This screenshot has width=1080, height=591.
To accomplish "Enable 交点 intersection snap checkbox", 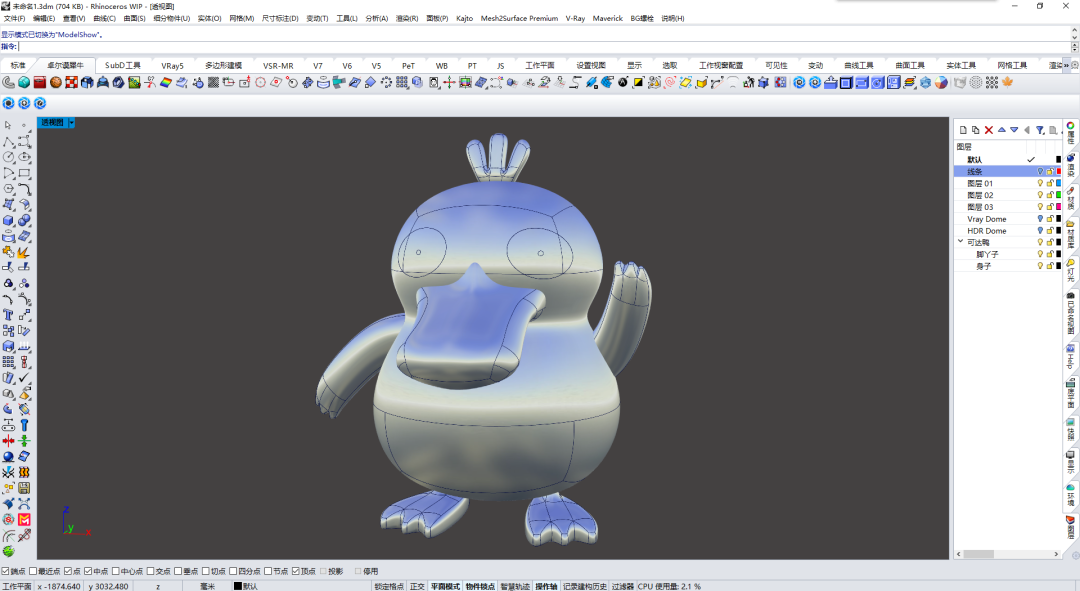I will coord(150,571).
